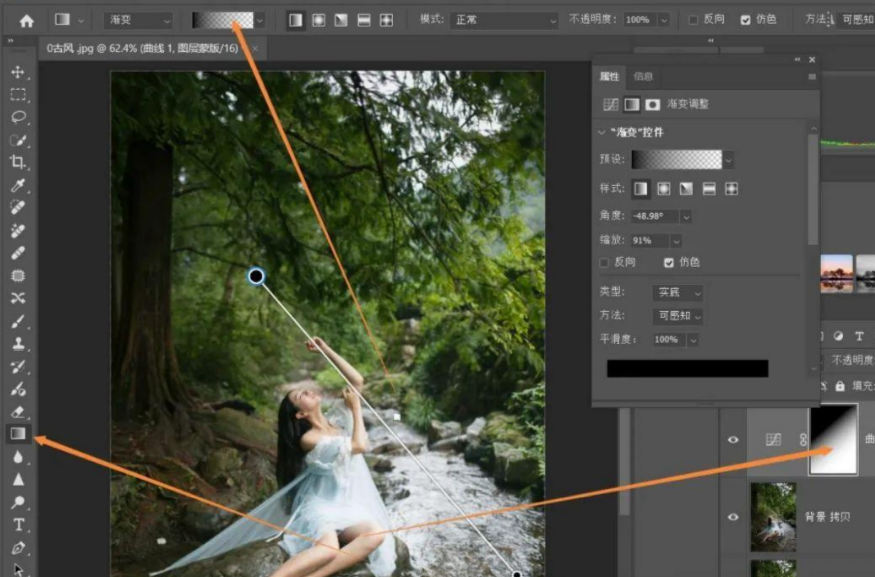
Task: Set 样式 to diamond in 属性 panel
Action: tap(731, 189)
